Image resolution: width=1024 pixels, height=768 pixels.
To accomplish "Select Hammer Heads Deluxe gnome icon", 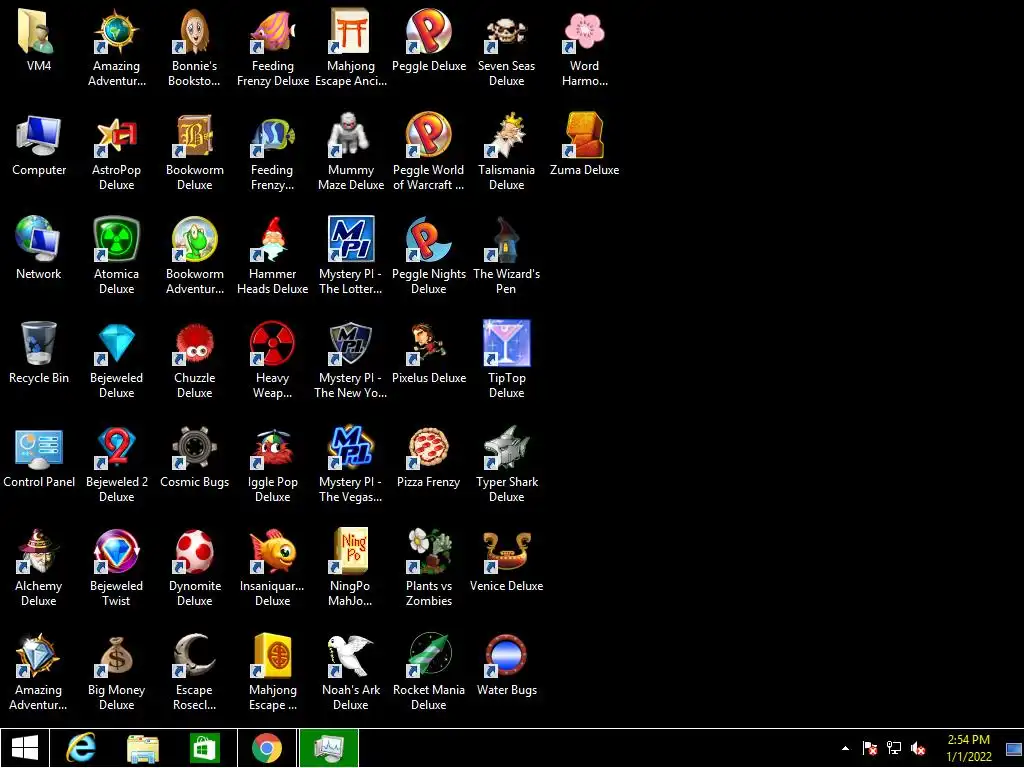I will point(272,239).
